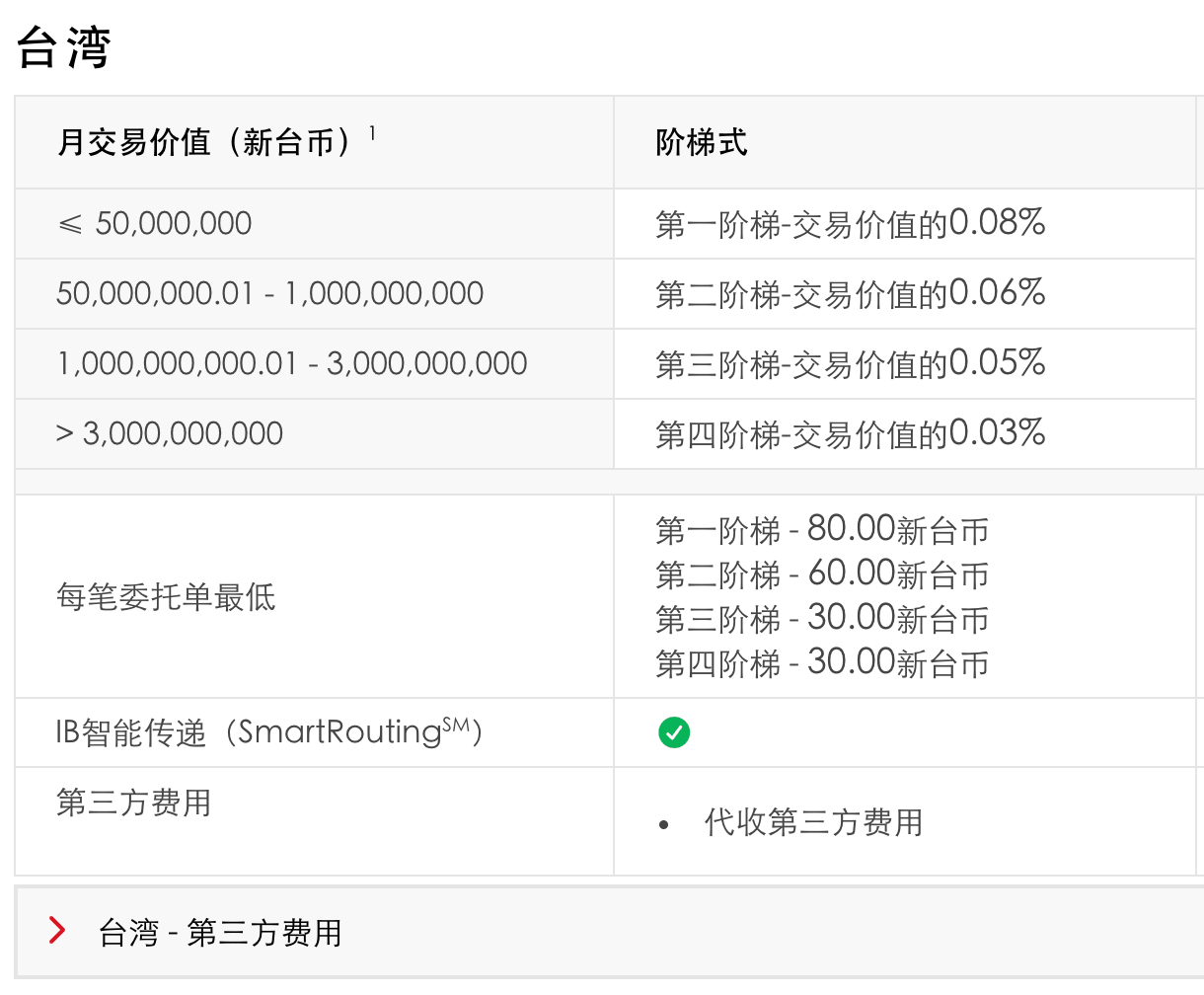The width and height of the screenshot is (1204, 995).
Task: Click the ≤ 50,000,000 tier cell
Action: (x=155, y=224)
